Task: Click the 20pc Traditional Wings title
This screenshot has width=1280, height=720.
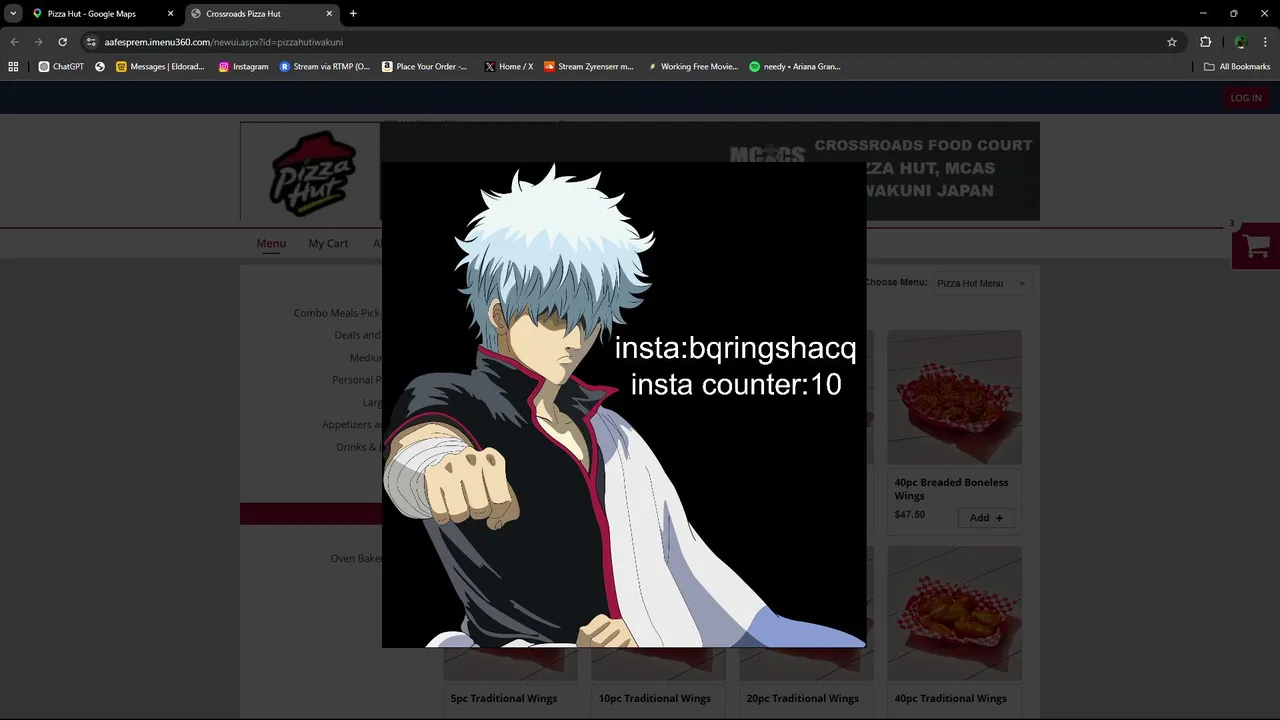Action: (x=803, y=698)
